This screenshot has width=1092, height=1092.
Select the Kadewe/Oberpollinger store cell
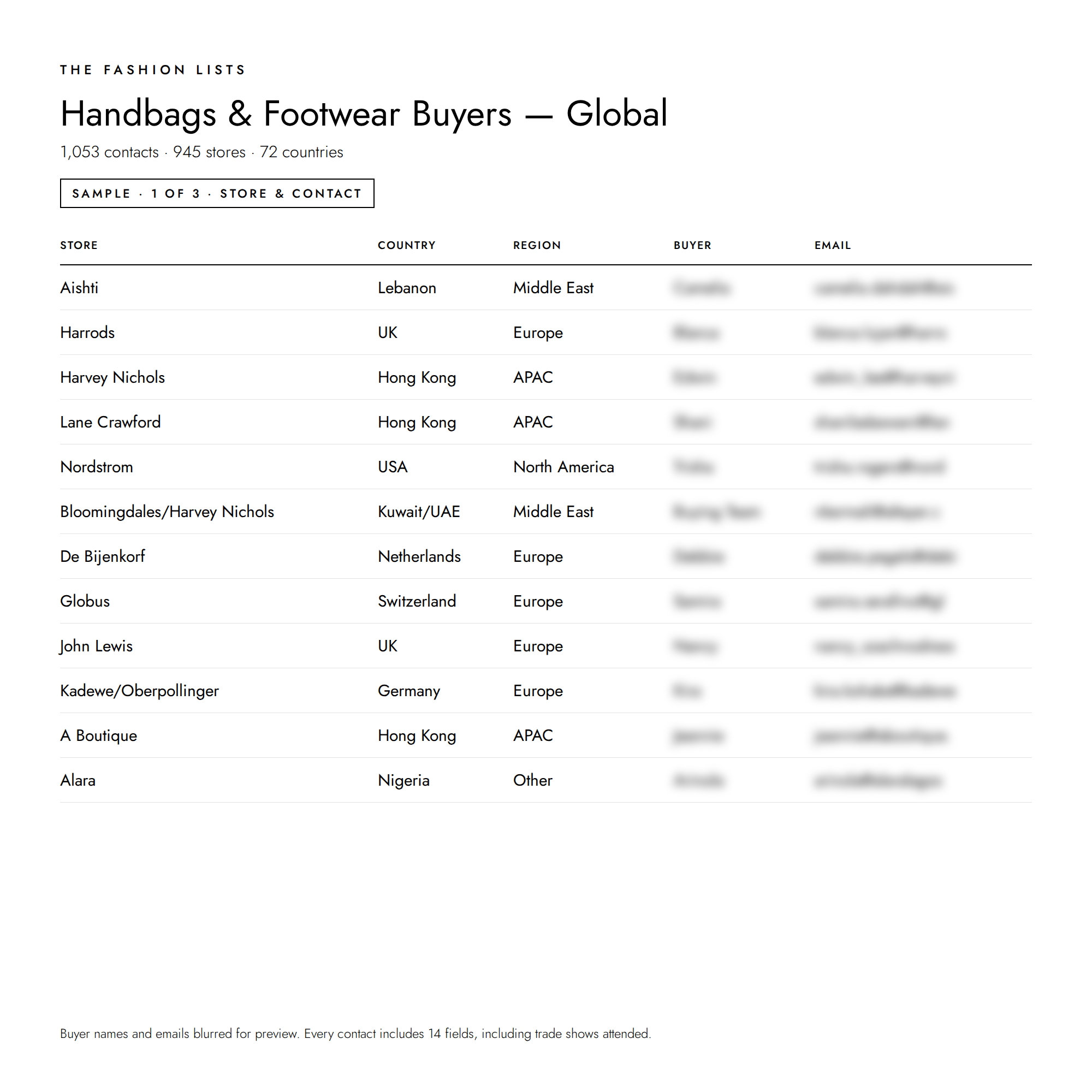point(139,691)
